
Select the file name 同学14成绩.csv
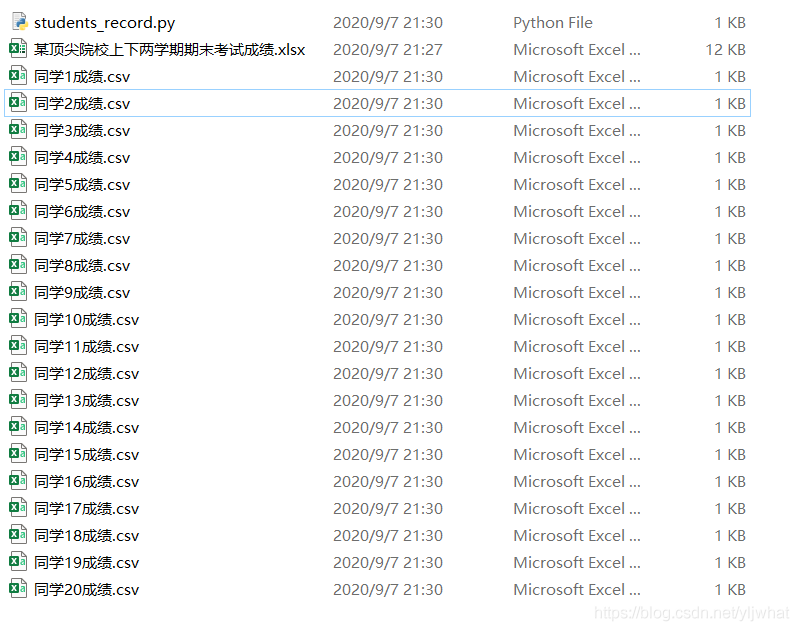pos(87,428)
